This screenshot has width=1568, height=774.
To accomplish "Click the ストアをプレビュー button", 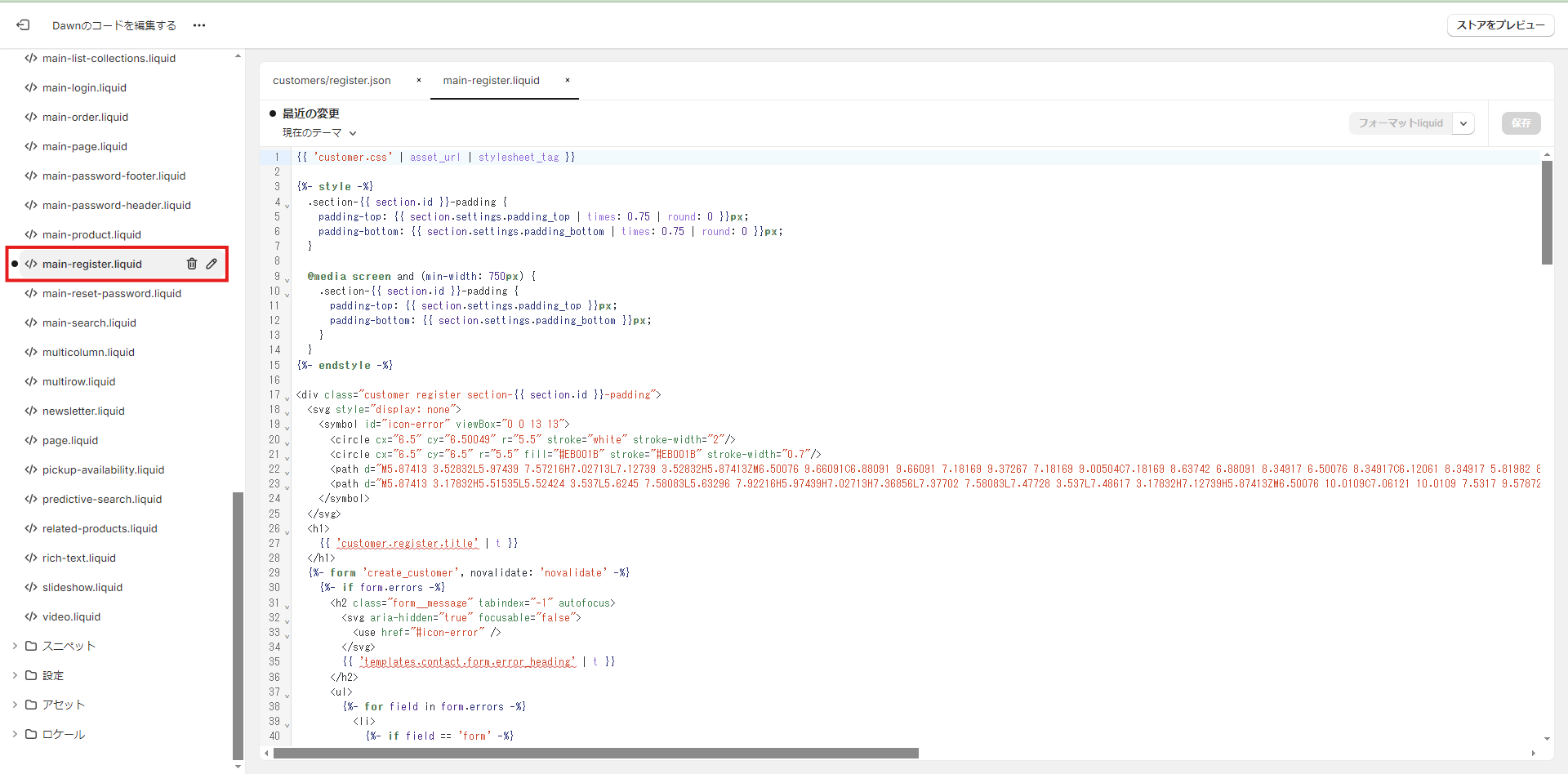I will click(x=1500, y=25).
